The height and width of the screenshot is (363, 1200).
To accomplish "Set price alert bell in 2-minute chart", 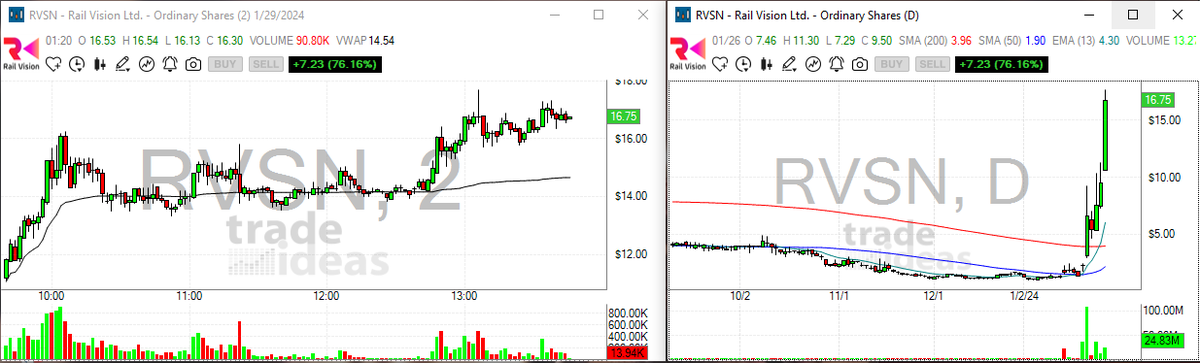I will click(170, 64).
